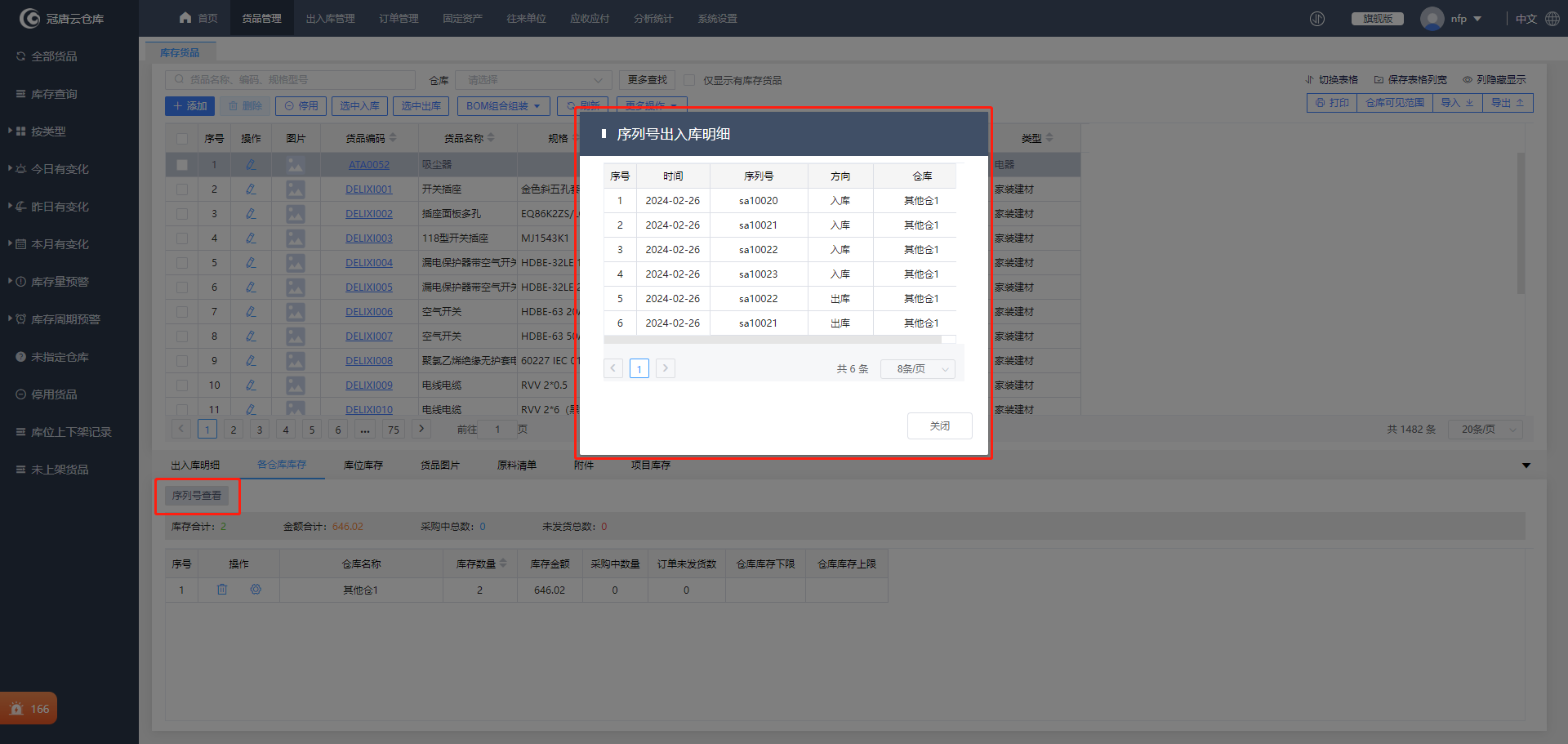1568x744 pixels.
Task: Click the edit pencil for item DELIXI009
Action: point(251,385)
